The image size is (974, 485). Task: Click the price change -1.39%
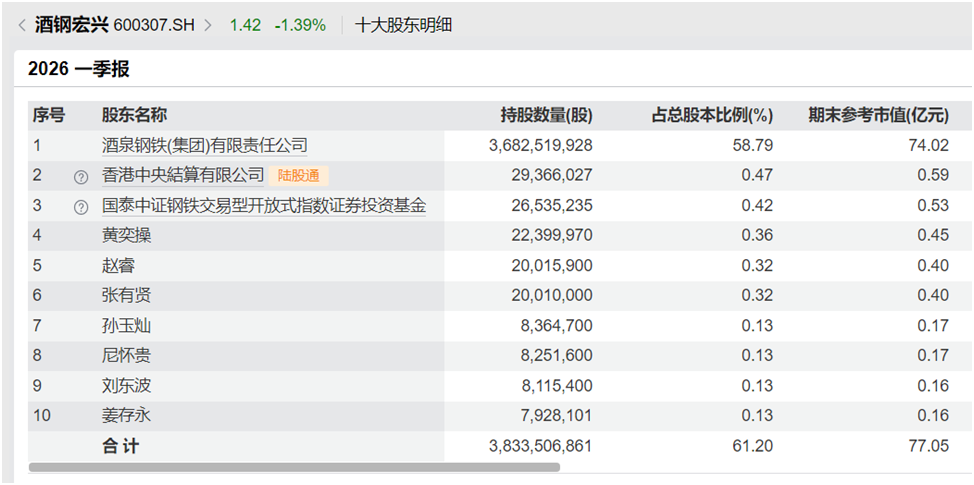(300, 25)
